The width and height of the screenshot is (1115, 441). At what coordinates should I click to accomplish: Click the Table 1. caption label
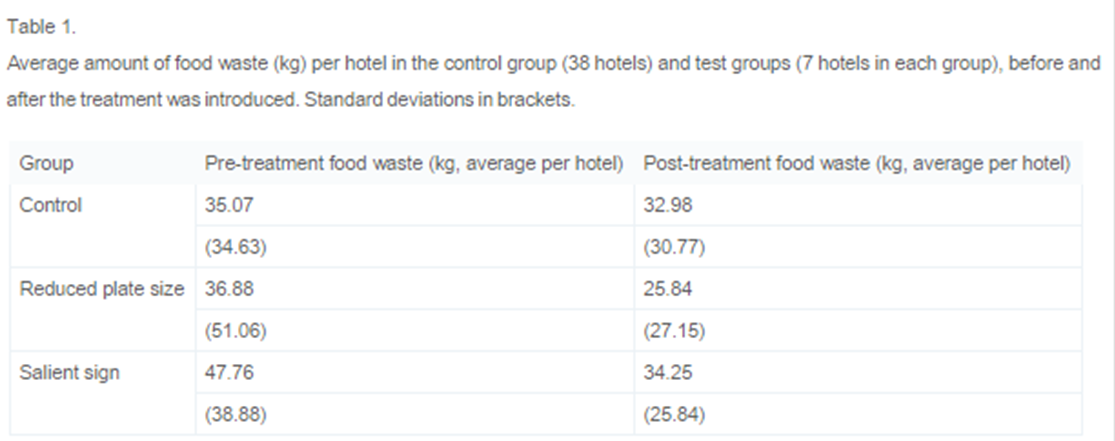[x=41, y=27]
